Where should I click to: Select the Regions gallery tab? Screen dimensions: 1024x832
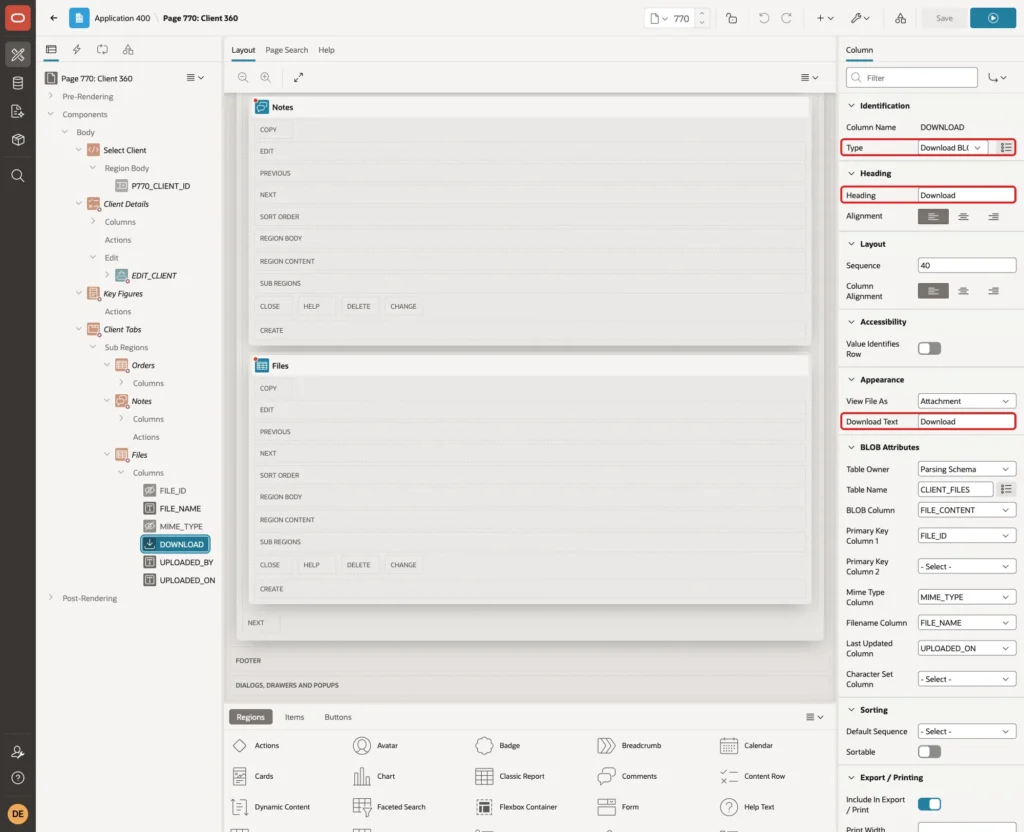[x=250, y=717]
